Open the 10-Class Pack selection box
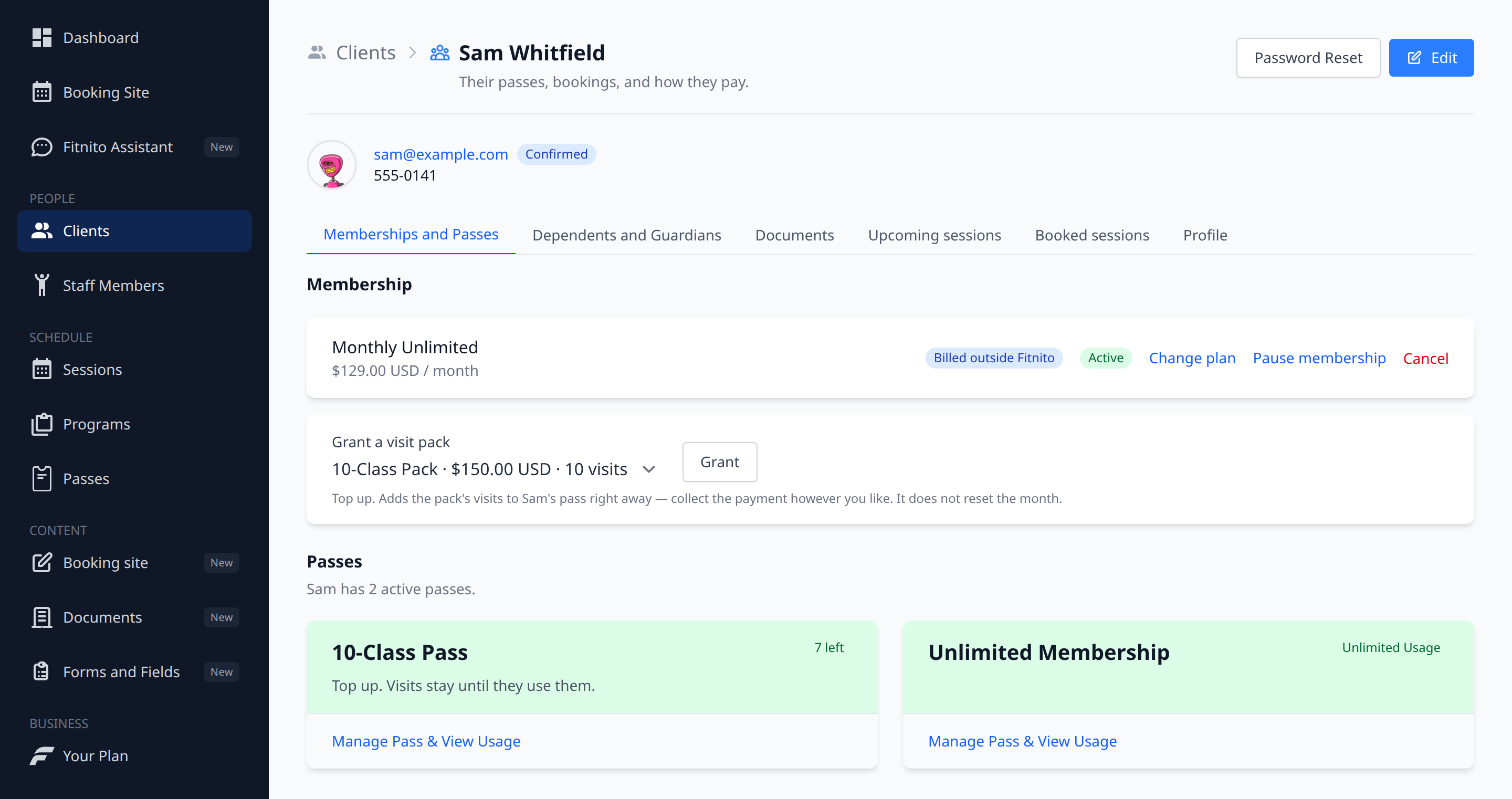This screenshot has height=799, width=1512. click(x=493, y=469)
